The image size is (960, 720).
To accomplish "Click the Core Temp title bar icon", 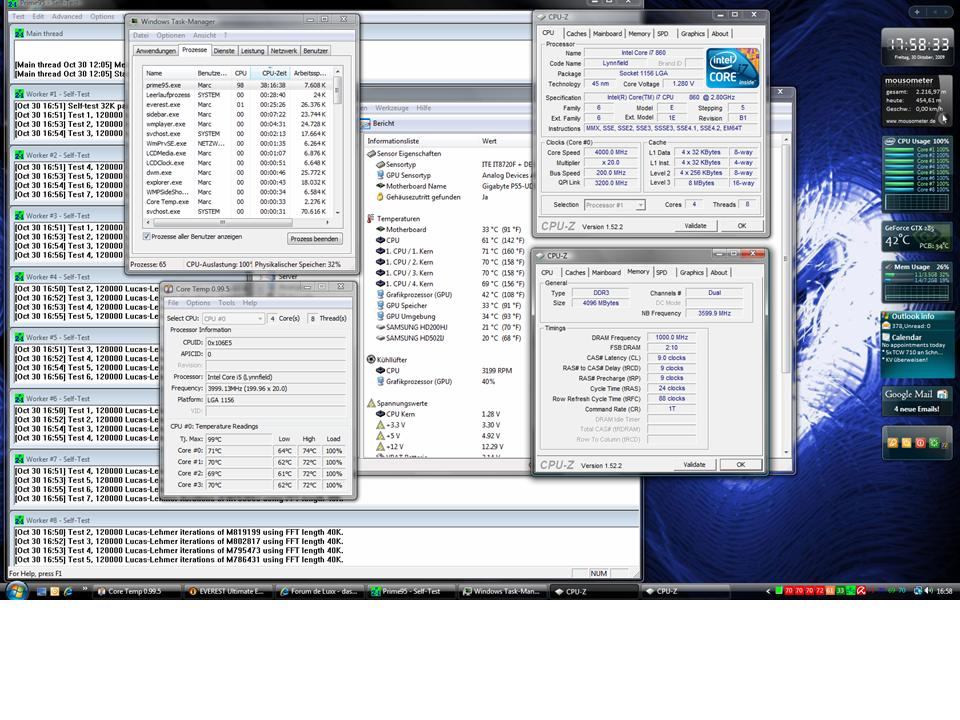I will point(168,288).
